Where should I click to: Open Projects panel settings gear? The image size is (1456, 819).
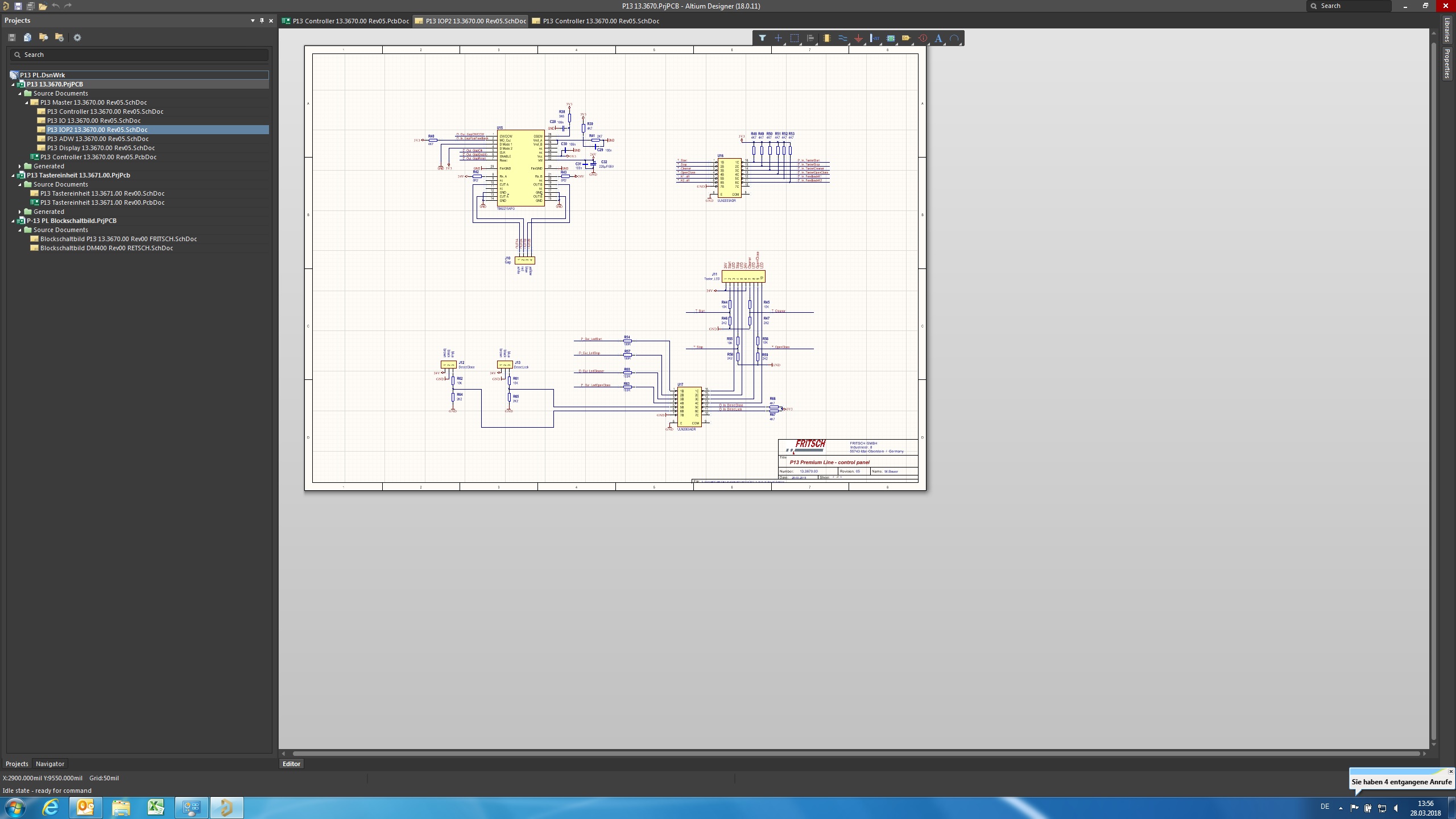[x=78, y=37]
